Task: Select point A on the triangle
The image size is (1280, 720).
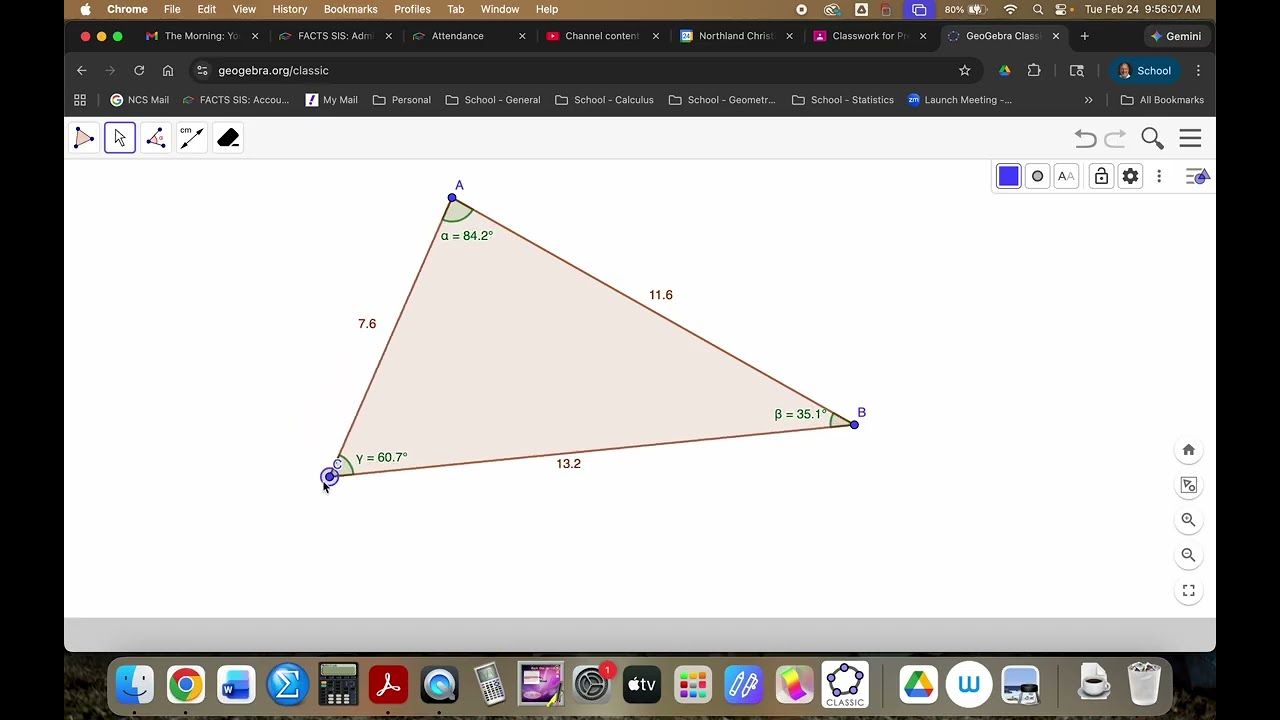Action: 452,198
